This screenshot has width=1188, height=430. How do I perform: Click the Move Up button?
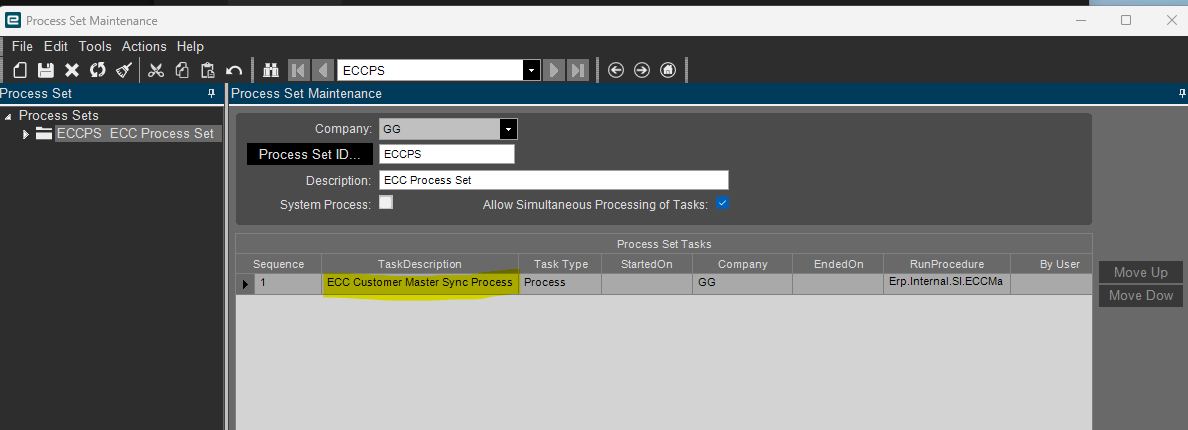(x=1141, y=272)
